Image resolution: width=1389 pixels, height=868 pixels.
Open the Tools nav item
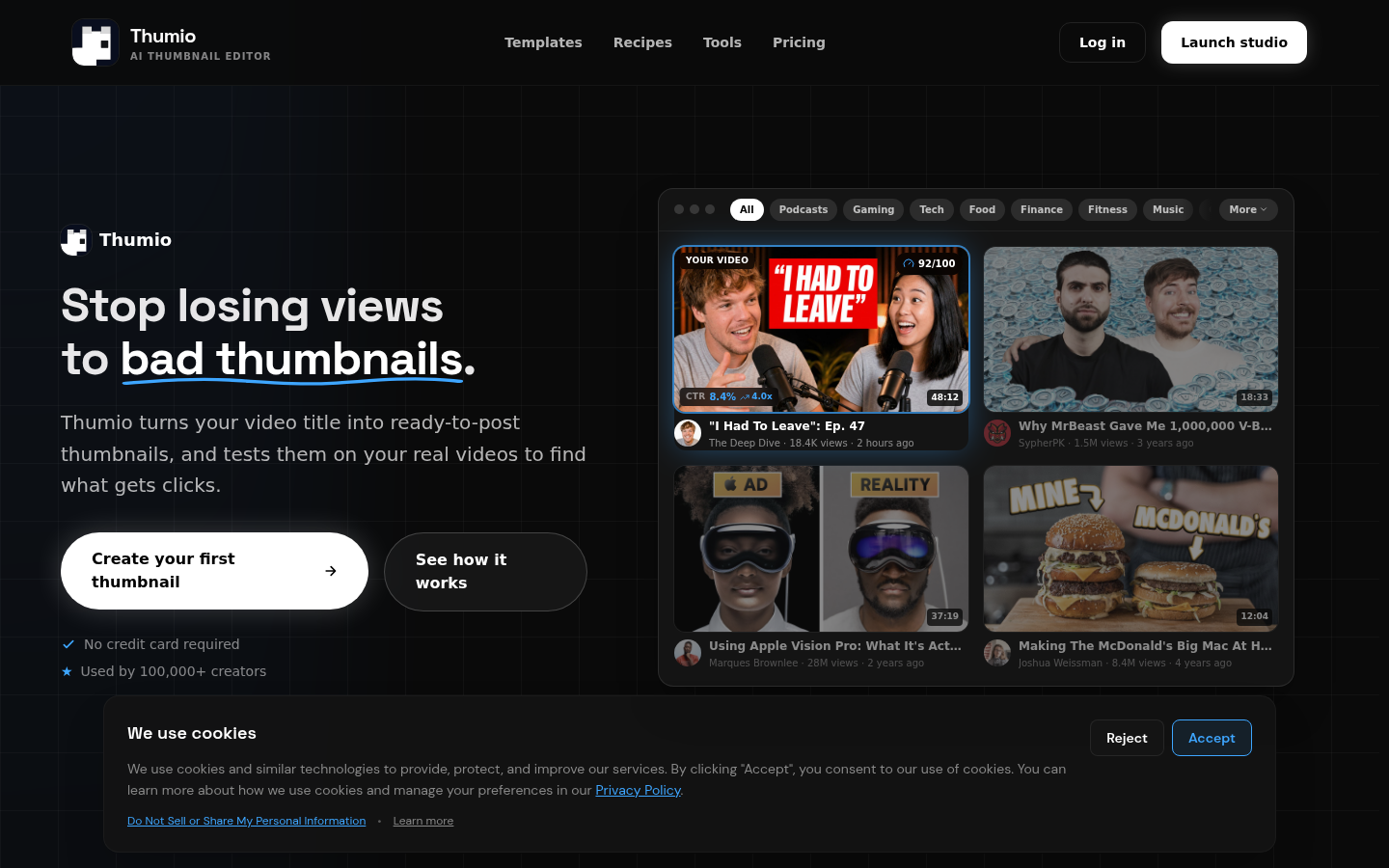(722, 42)
